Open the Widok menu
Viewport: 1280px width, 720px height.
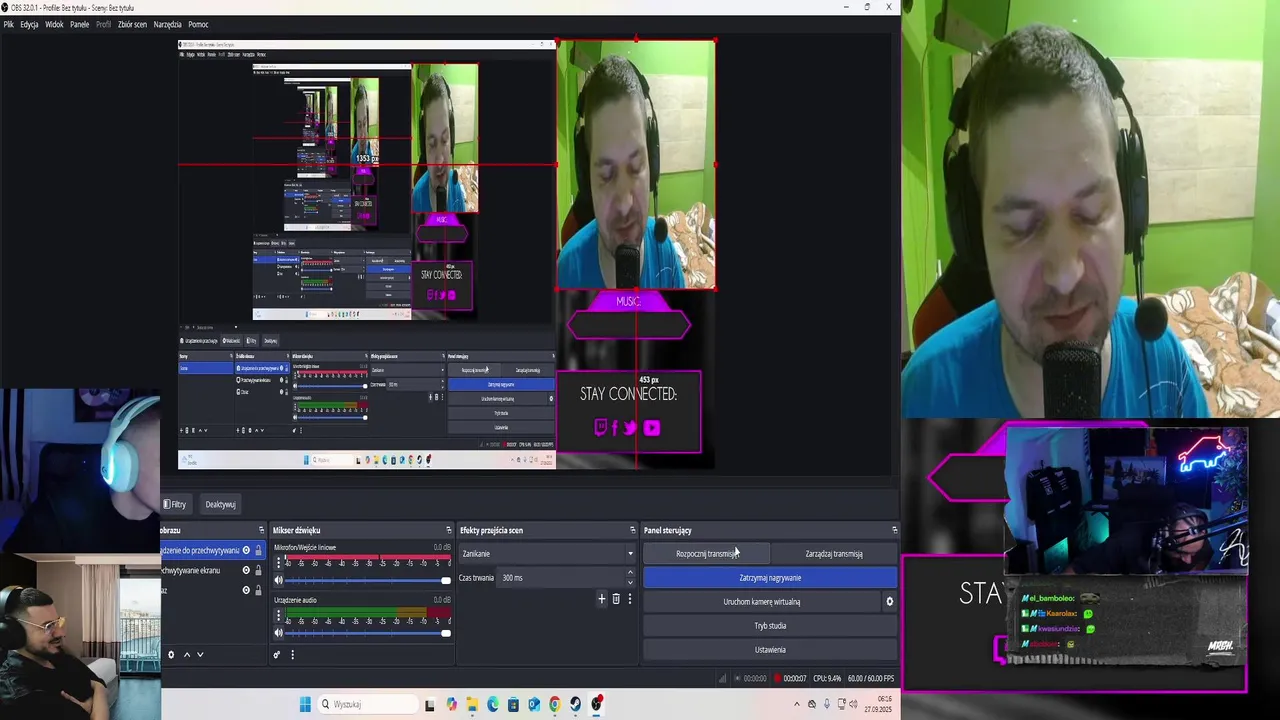[54, 24]
